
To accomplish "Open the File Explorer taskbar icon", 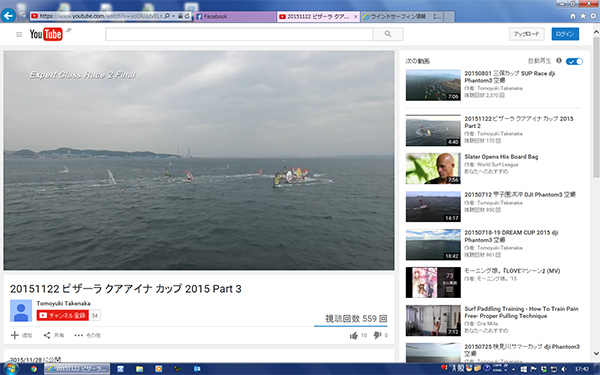I will [139, 369].
